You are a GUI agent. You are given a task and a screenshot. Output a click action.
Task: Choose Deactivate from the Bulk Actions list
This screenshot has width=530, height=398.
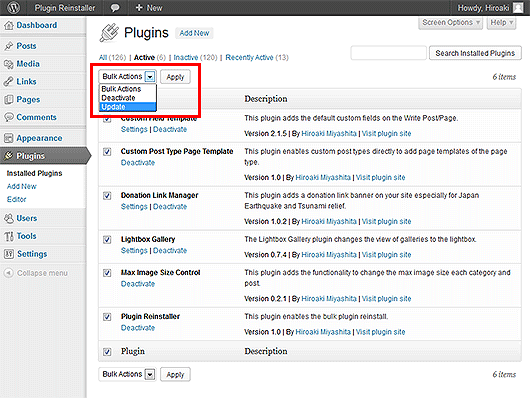pyautogui.click(x=128, y=98)
